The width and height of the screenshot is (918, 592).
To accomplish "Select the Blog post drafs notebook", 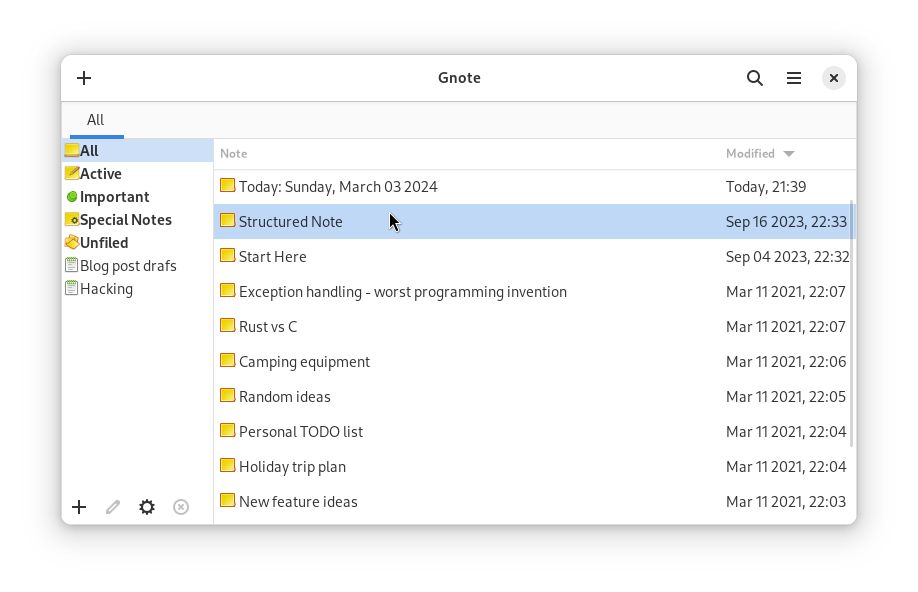I will pyautogui.click(x=127, y=266).
